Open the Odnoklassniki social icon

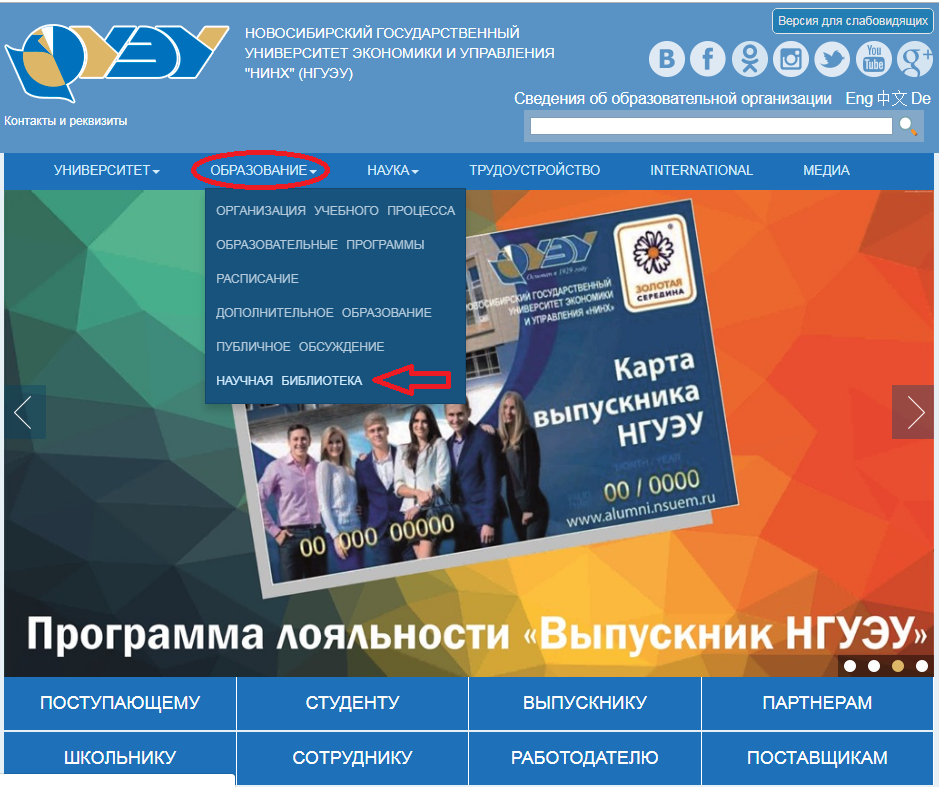[x=749, y=59]
